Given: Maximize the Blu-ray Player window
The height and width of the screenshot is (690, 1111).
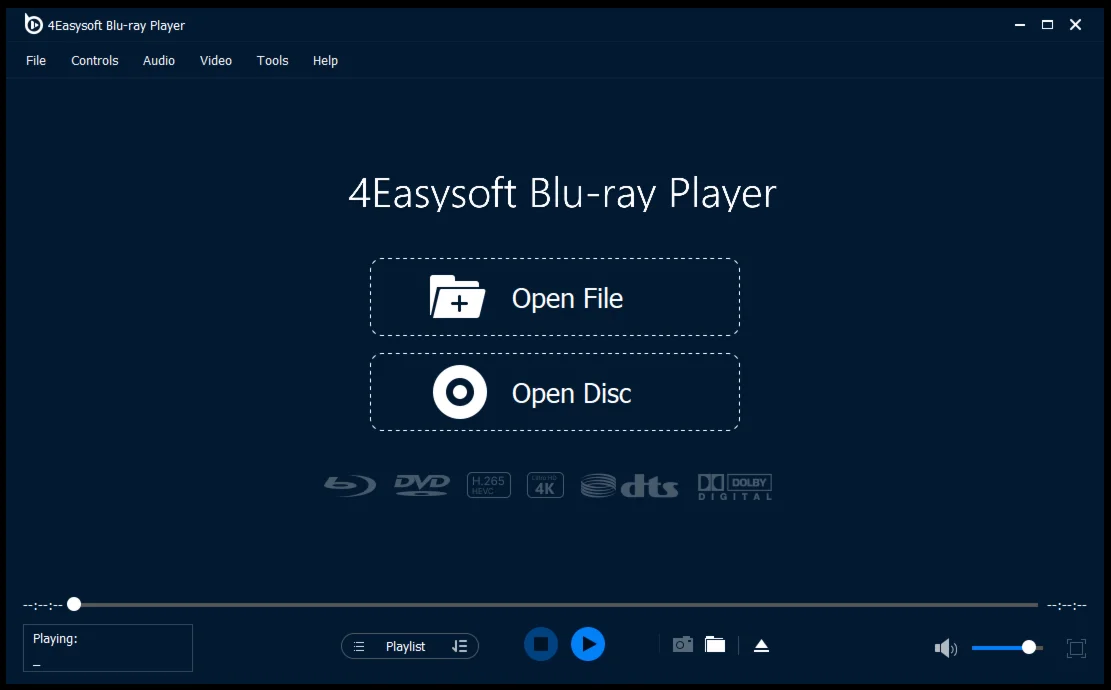Looking at the screenshot, I should click(x=1047, y=25).
